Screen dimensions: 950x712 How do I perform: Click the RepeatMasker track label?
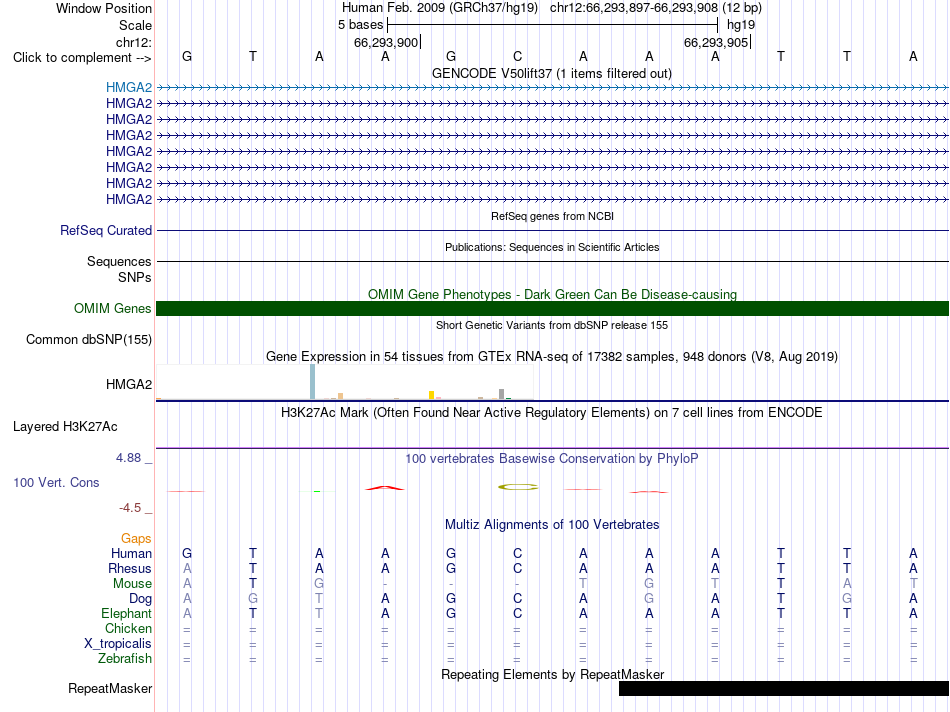[x=110, y=688]
